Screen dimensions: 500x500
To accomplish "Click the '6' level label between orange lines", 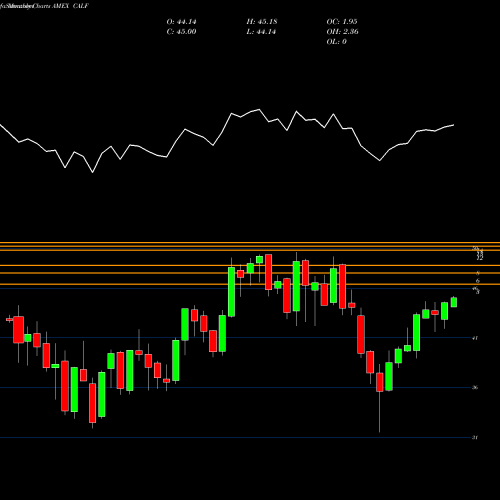I will pos(478,281).
